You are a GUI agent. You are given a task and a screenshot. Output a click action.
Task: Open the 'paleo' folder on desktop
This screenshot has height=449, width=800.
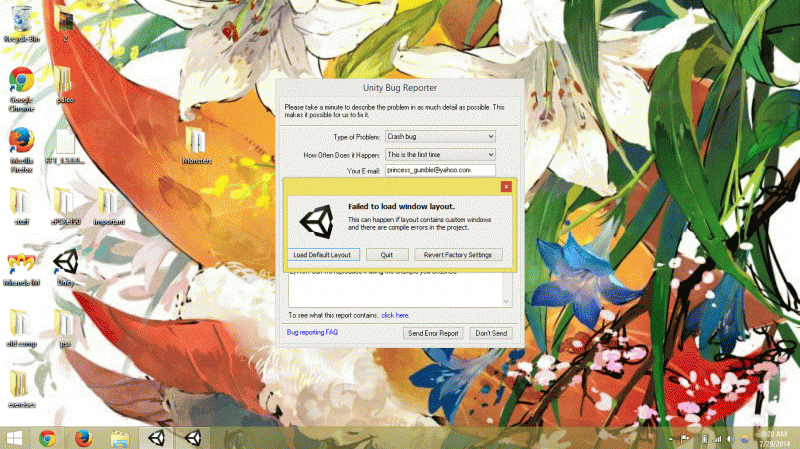tap(65, 84)
